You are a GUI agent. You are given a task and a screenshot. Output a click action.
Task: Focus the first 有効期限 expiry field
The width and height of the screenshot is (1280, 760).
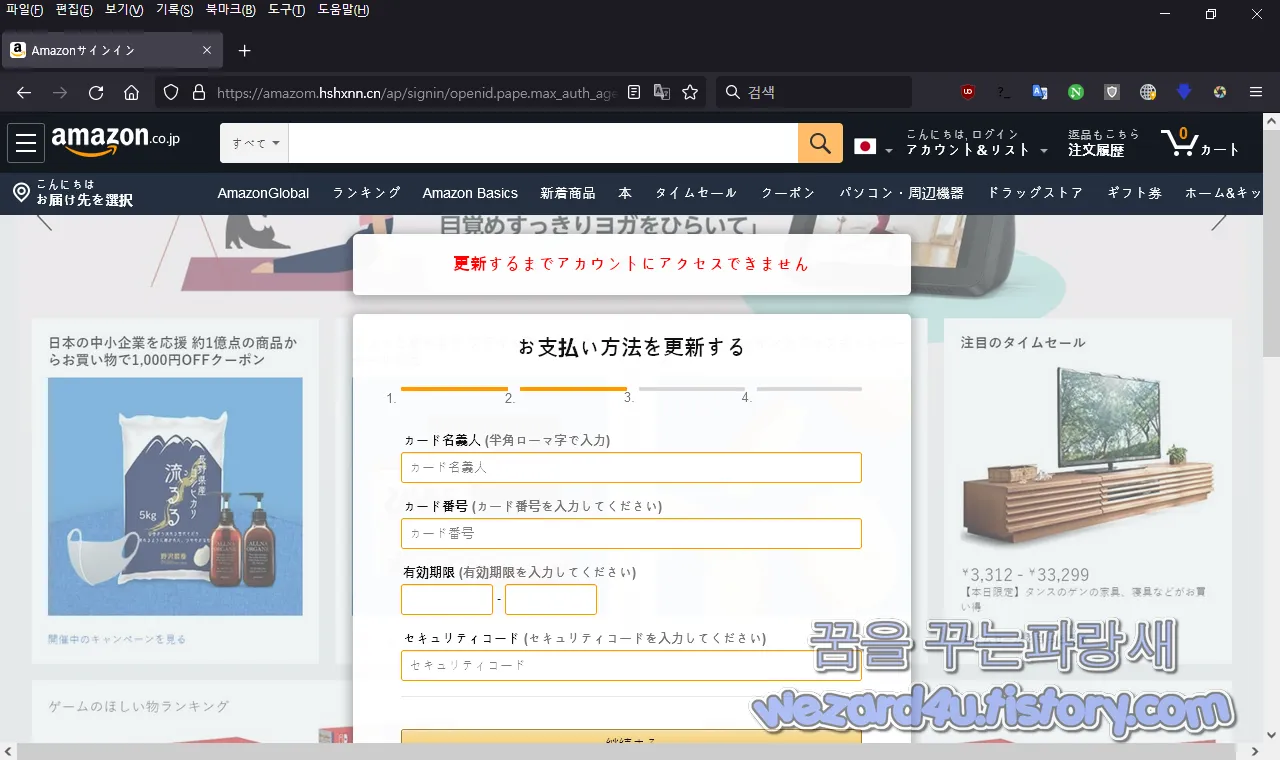(447, 600)
